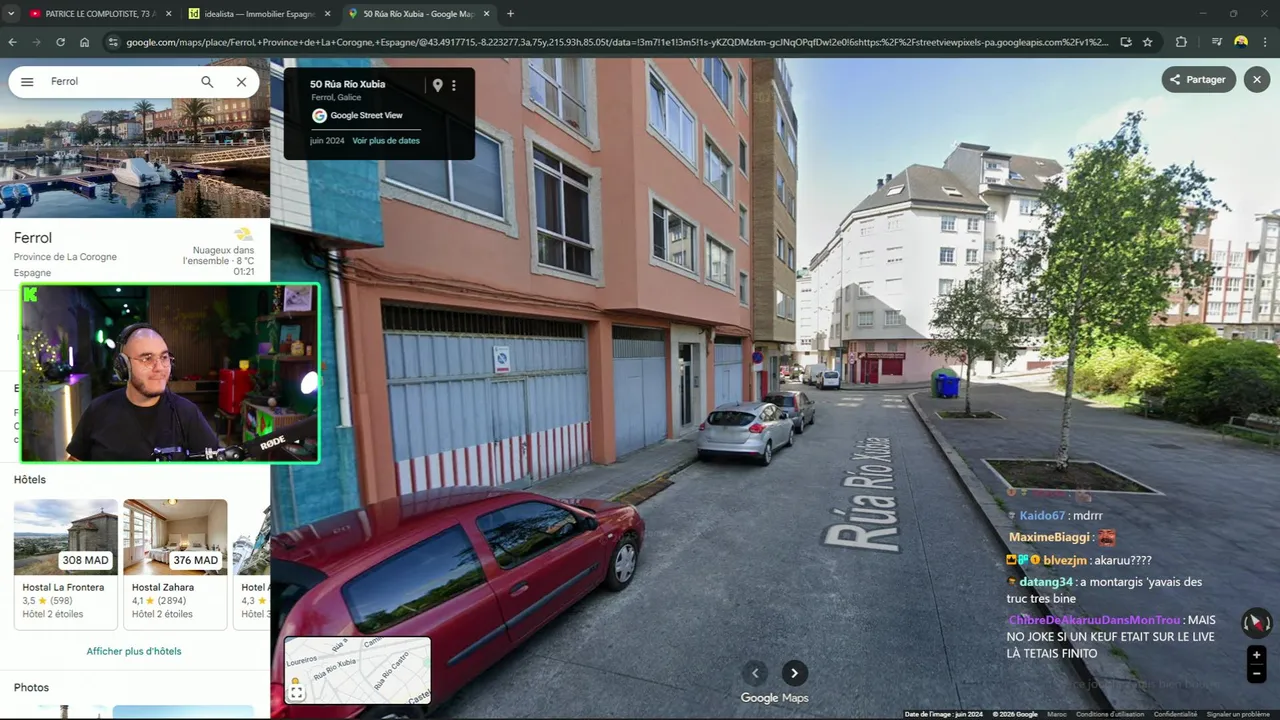Switch to the idealista Immobilier Espagne tab
Image resolution: width=1280 pixels, height=720 pixels.
pos(257,14)
